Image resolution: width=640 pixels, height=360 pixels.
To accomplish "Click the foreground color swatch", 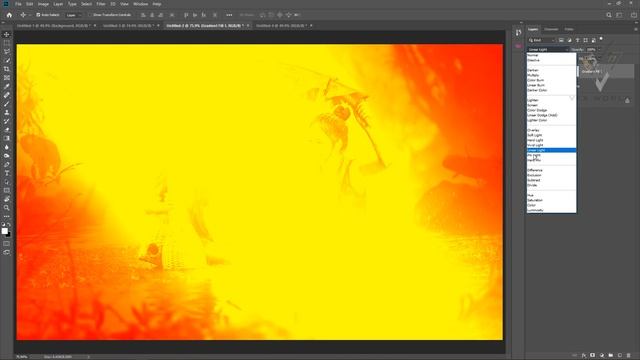I will (x=4, y=231).
